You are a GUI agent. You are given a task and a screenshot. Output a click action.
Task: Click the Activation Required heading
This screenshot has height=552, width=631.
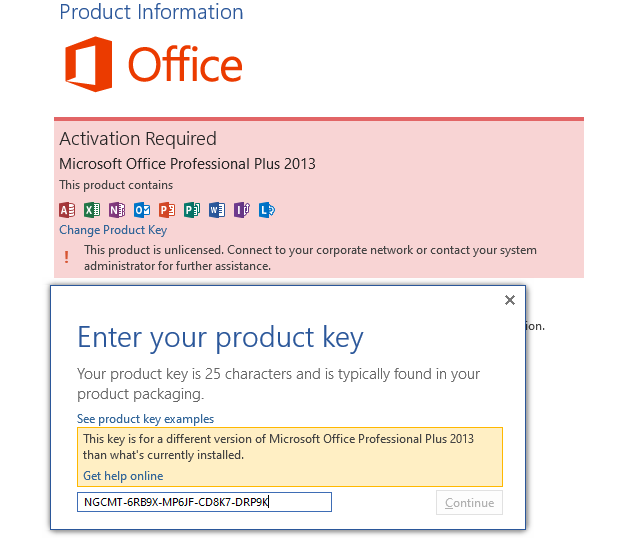[138, 139]
